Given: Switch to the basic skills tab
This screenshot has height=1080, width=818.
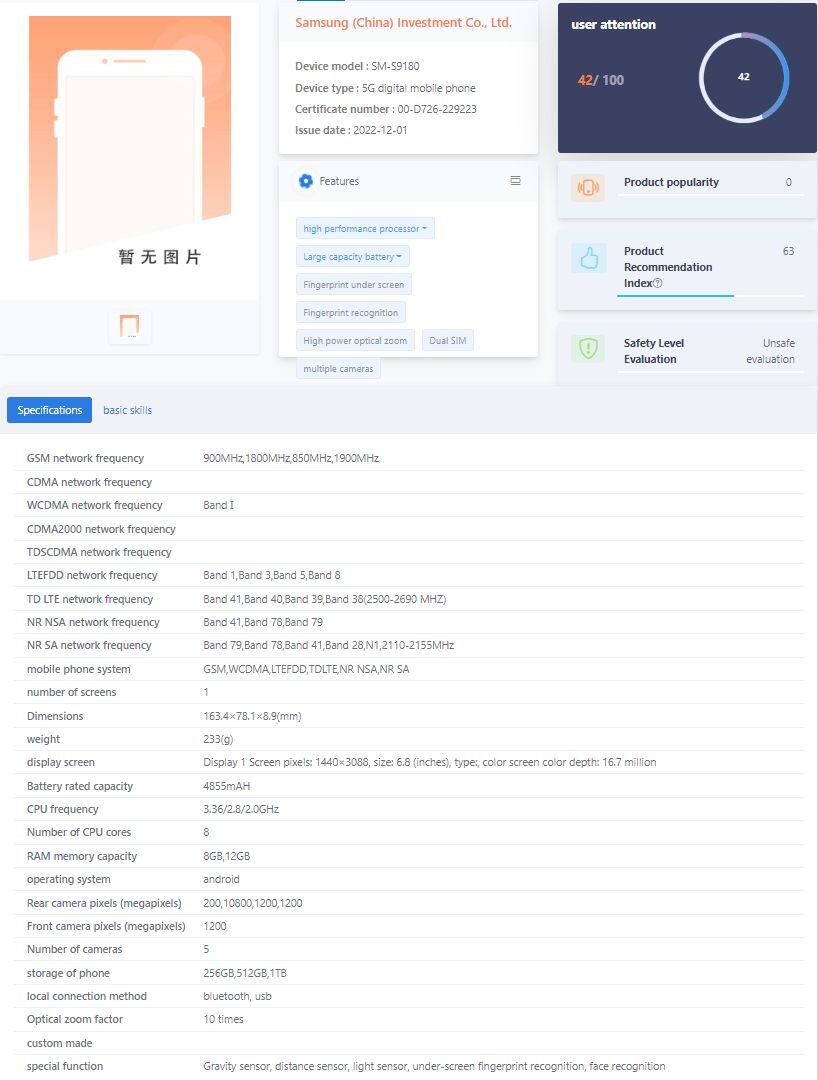Looking at the screenshot, I should (x=127, y=410).
